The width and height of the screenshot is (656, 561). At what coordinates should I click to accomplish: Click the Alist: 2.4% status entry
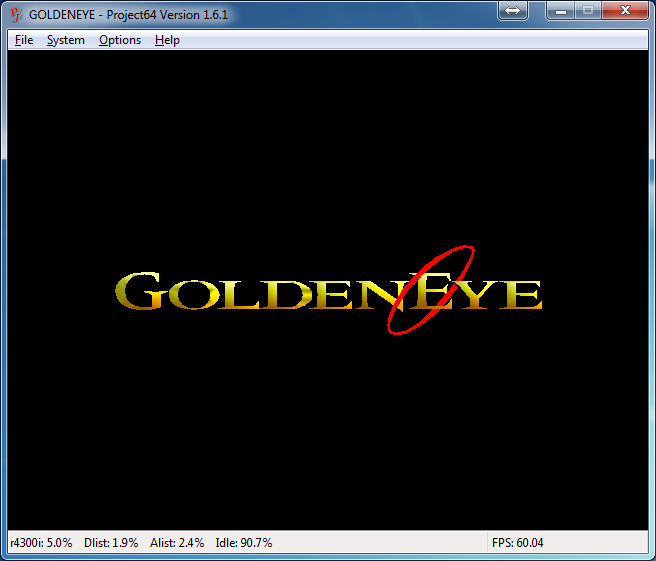coord(177,543)
